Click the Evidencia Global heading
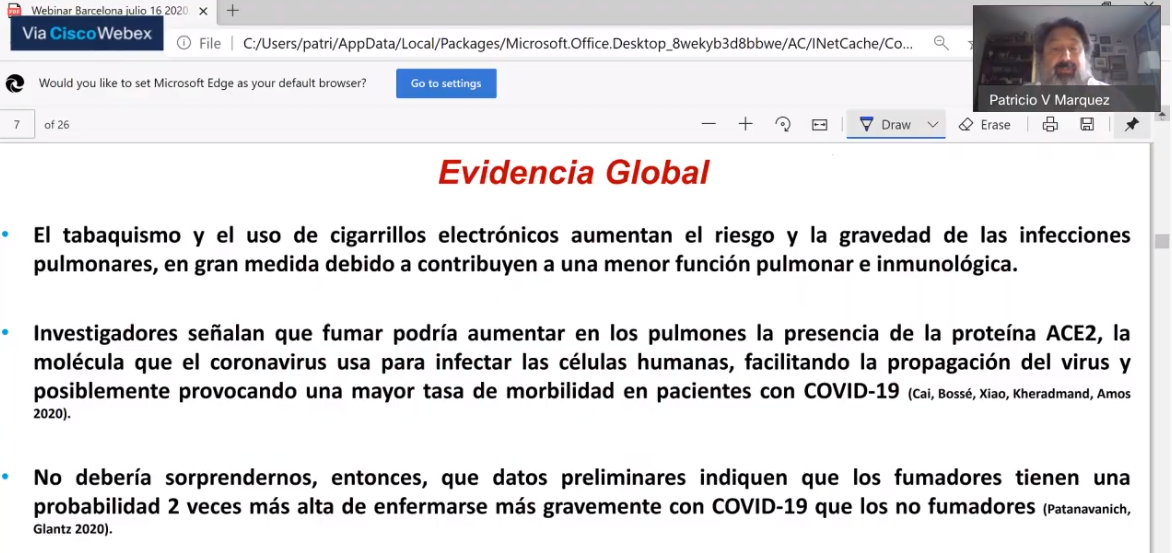Viewport: 1172px width, 553px height. 573,173
